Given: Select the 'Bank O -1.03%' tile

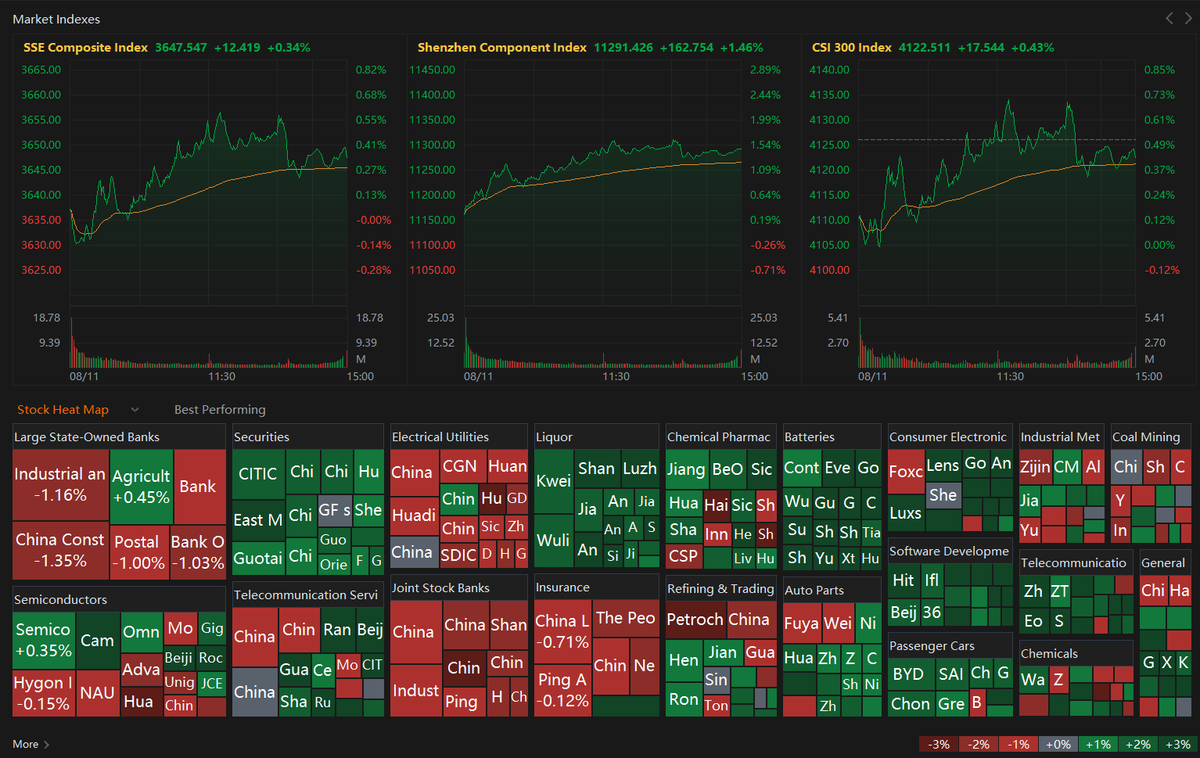Looking at the screenshot, I should [x=197, y=552].
